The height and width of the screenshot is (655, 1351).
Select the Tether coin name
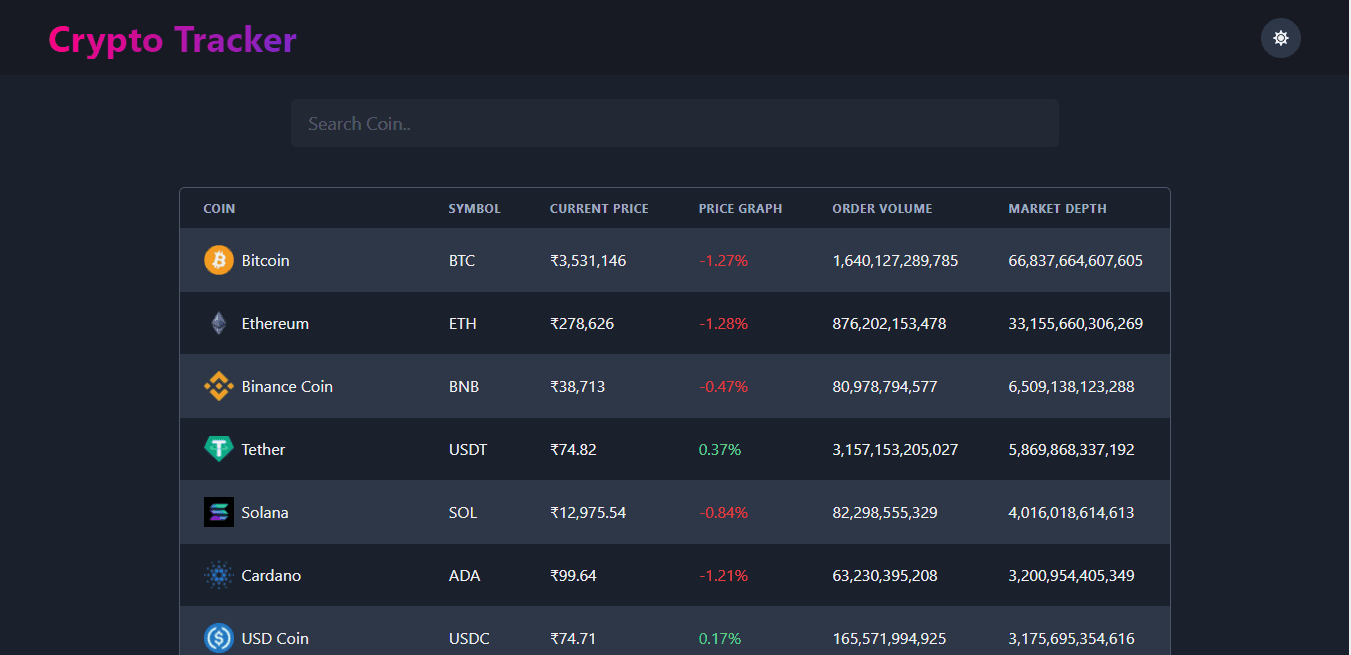coord(263,449)
